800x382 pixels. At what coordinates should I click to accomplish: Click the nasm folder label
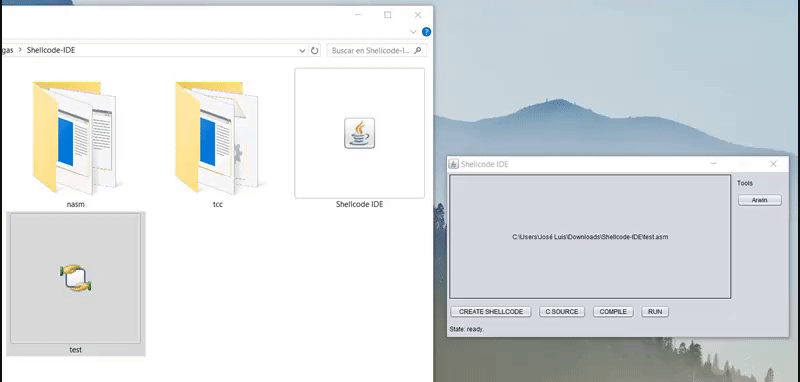76,204
